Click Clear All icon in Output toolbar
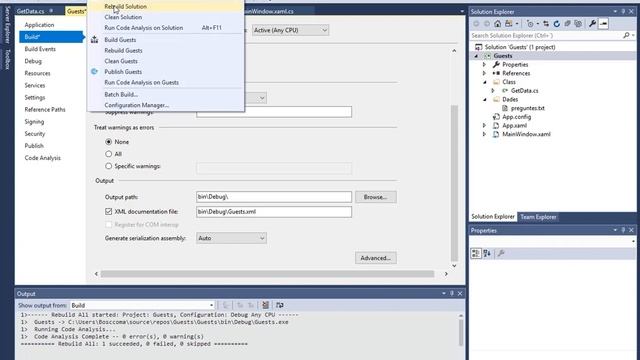 pyautogui.click(x=265, y=305)
